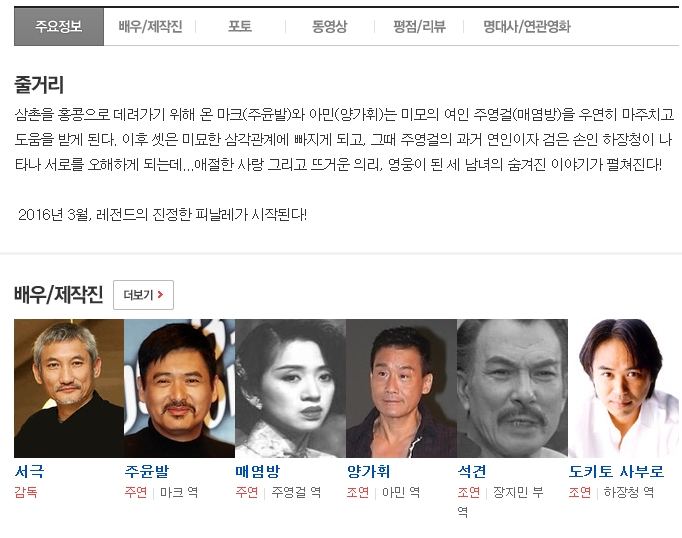
Task: Expand cast list via red arrow chevron
Action: coord(160,294)
